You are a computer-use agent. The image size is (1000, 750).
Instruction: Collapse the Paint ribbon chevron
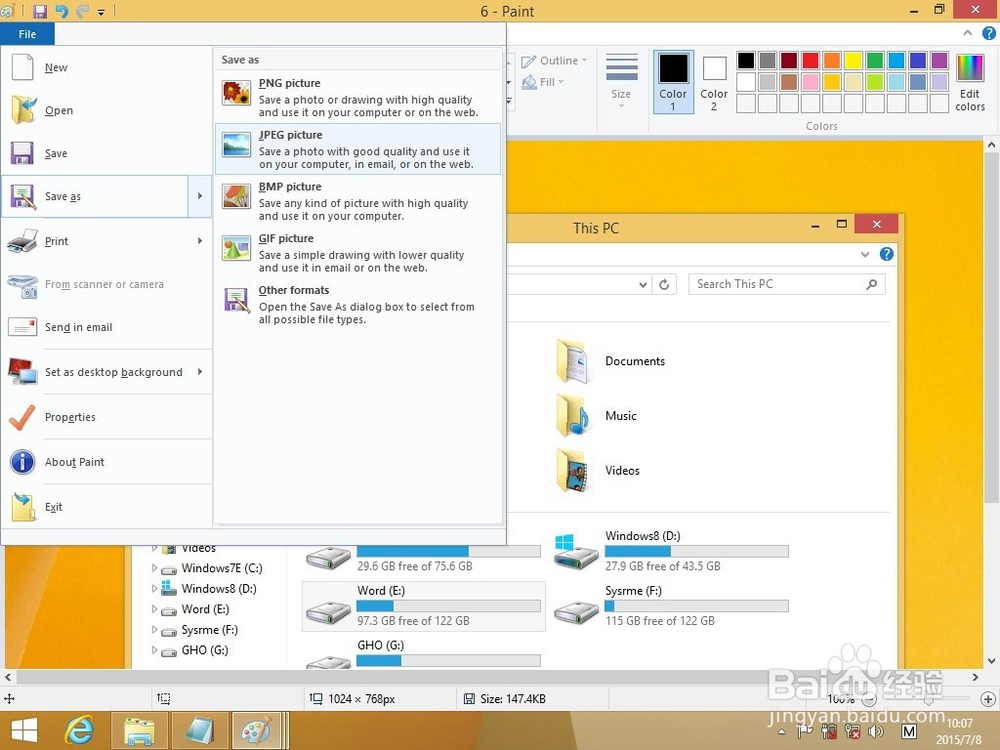point(967,33)
